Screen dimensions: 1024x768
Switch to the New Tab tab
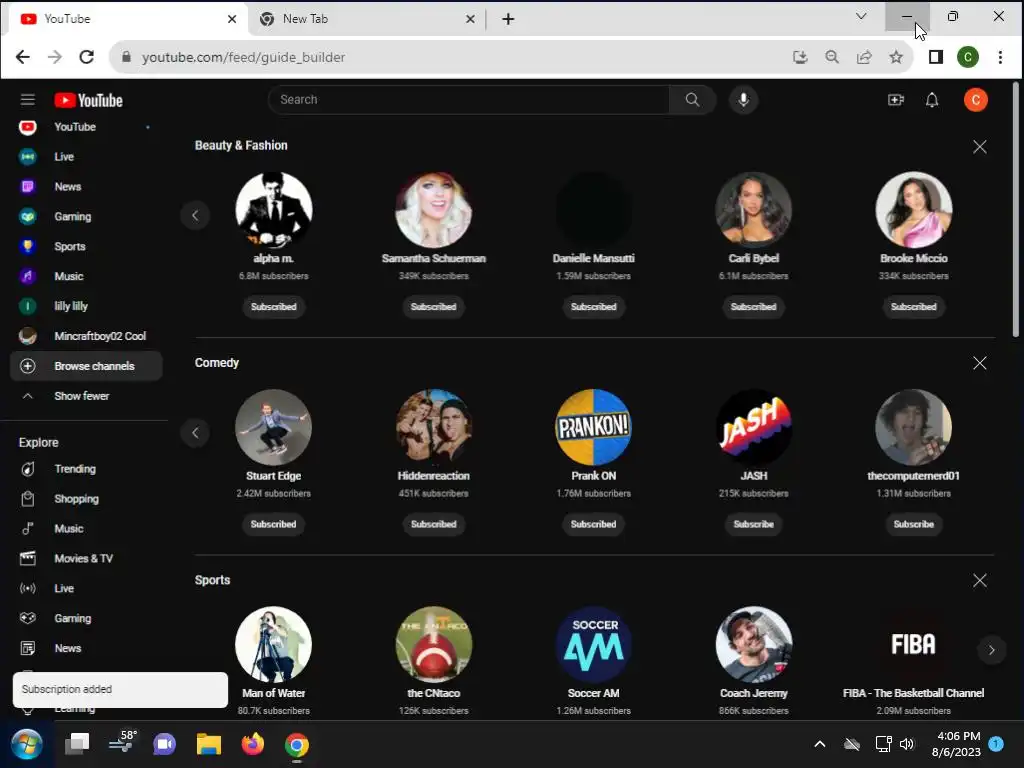tap(366, 19)
